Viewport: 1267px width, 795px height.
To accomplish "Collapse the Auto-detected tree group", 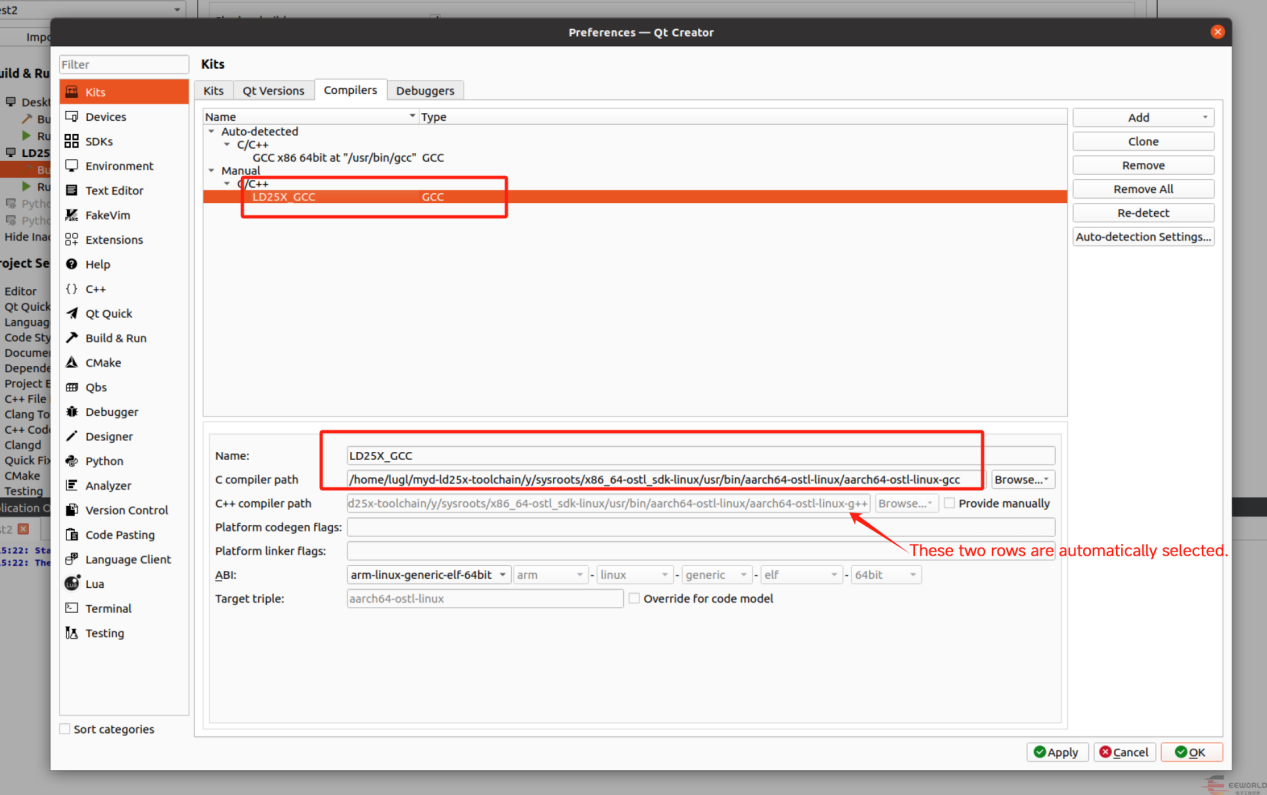I will pos(211,131).
